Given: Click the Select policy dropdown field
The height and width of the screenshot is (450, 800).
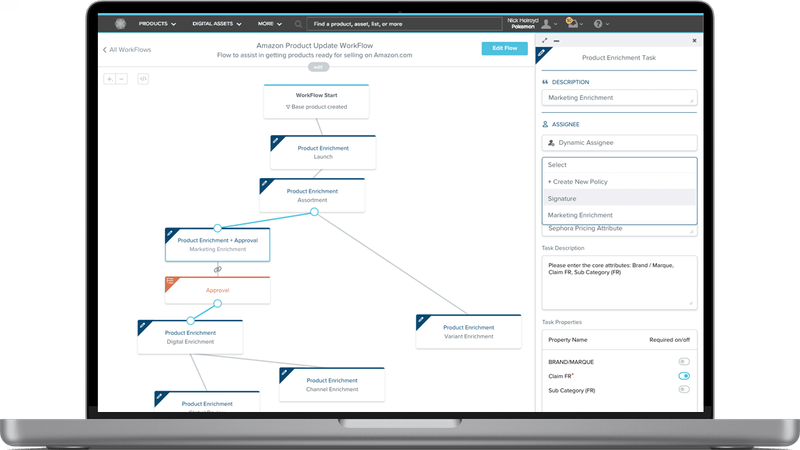Looking at the screenshot, I should click(619, 165).
